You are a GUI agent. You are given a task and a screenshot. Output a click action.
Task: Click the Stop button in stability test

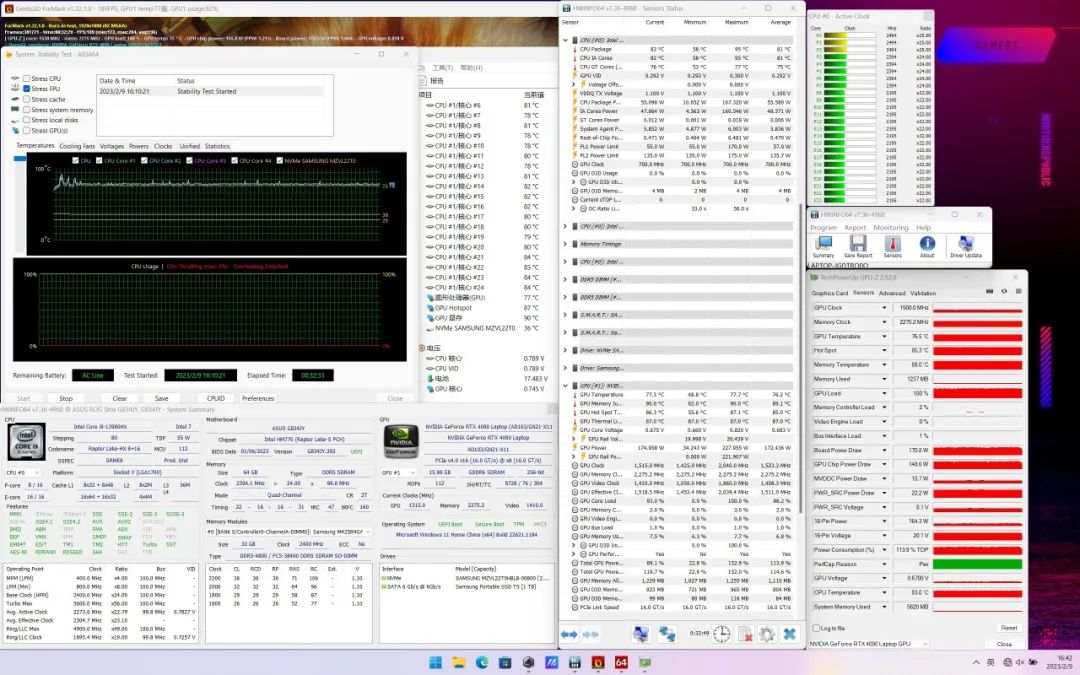66,398
